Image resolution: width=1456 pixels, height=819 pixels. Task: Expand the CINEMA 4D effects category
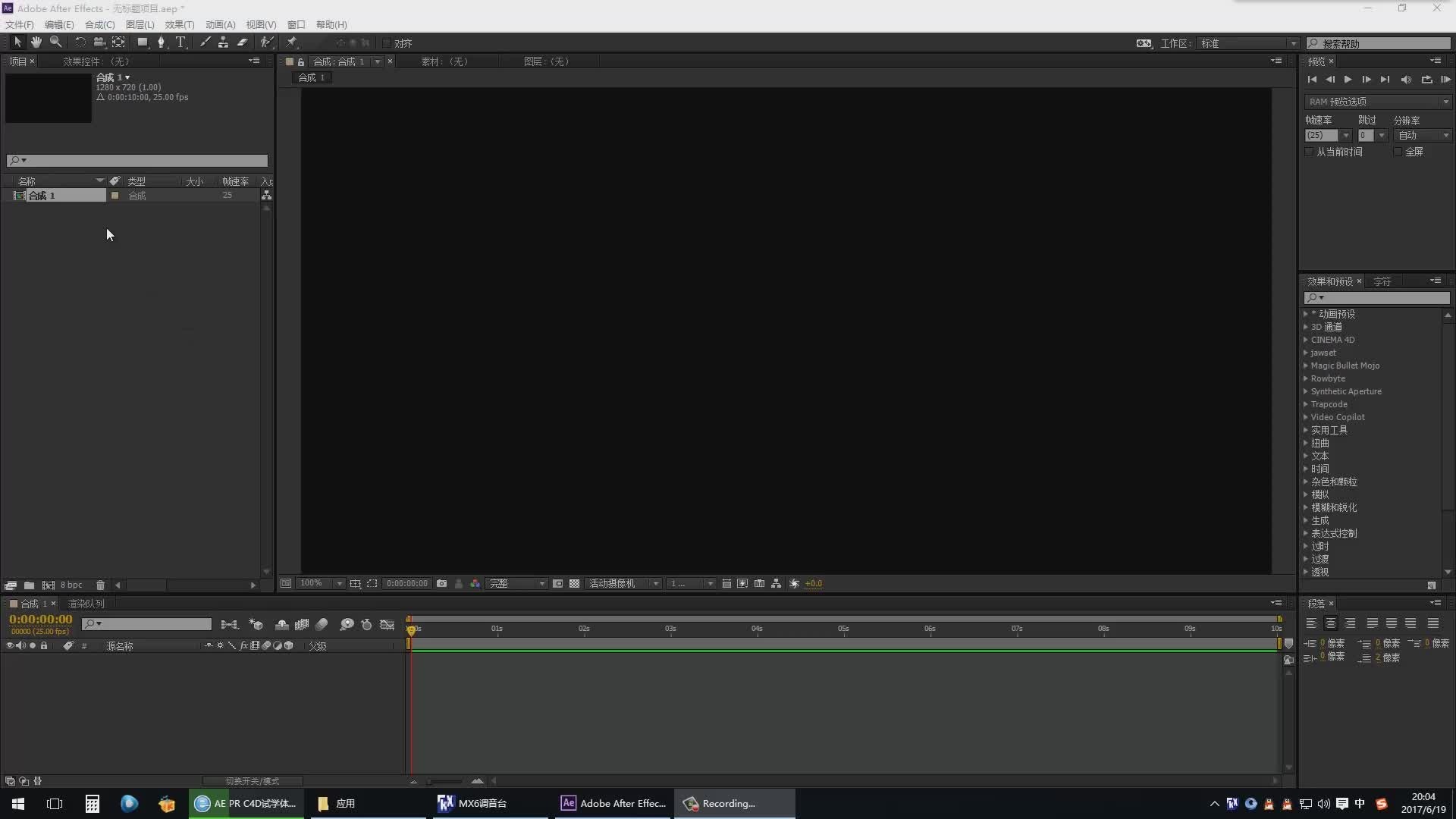(1305, 340)
